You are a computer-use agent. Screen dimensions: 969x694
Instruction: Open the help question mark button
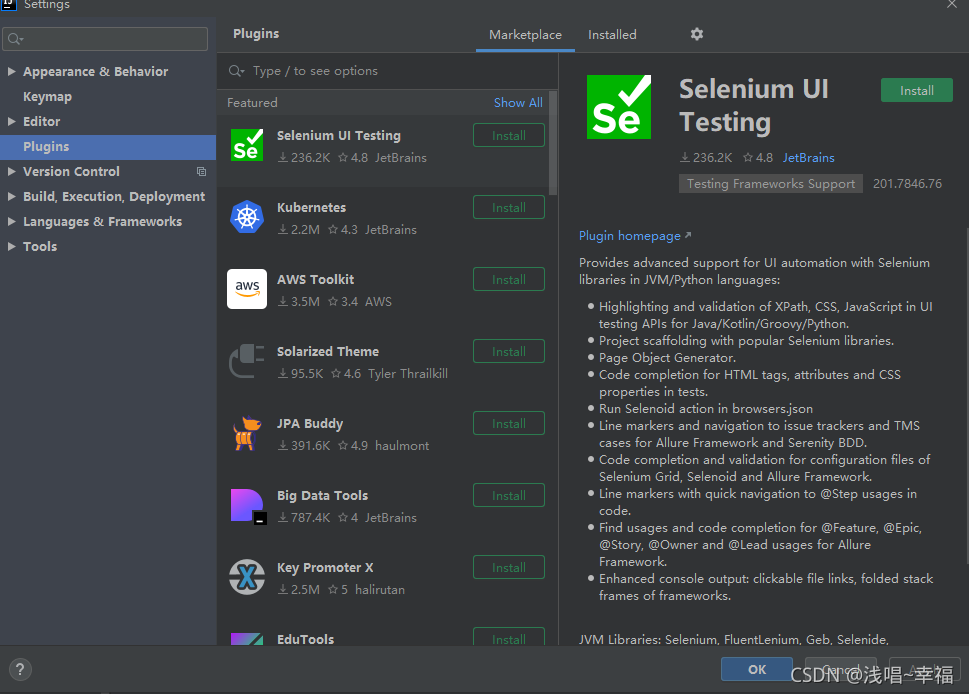(20, 670)
